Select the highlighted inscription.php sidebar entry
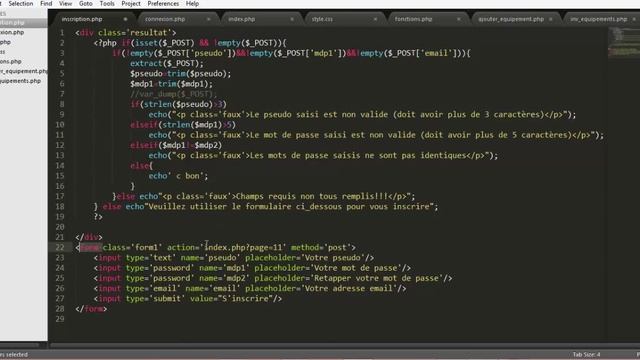 24,22
